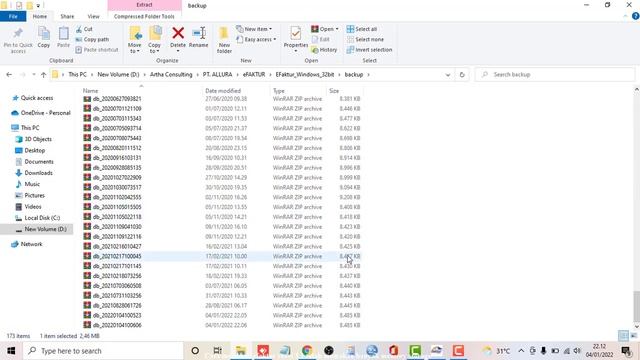The width and height of the screenshot is (640, 360).
Task: Click the Paste icon in the ribbon
Action: (x=63, y=33)
